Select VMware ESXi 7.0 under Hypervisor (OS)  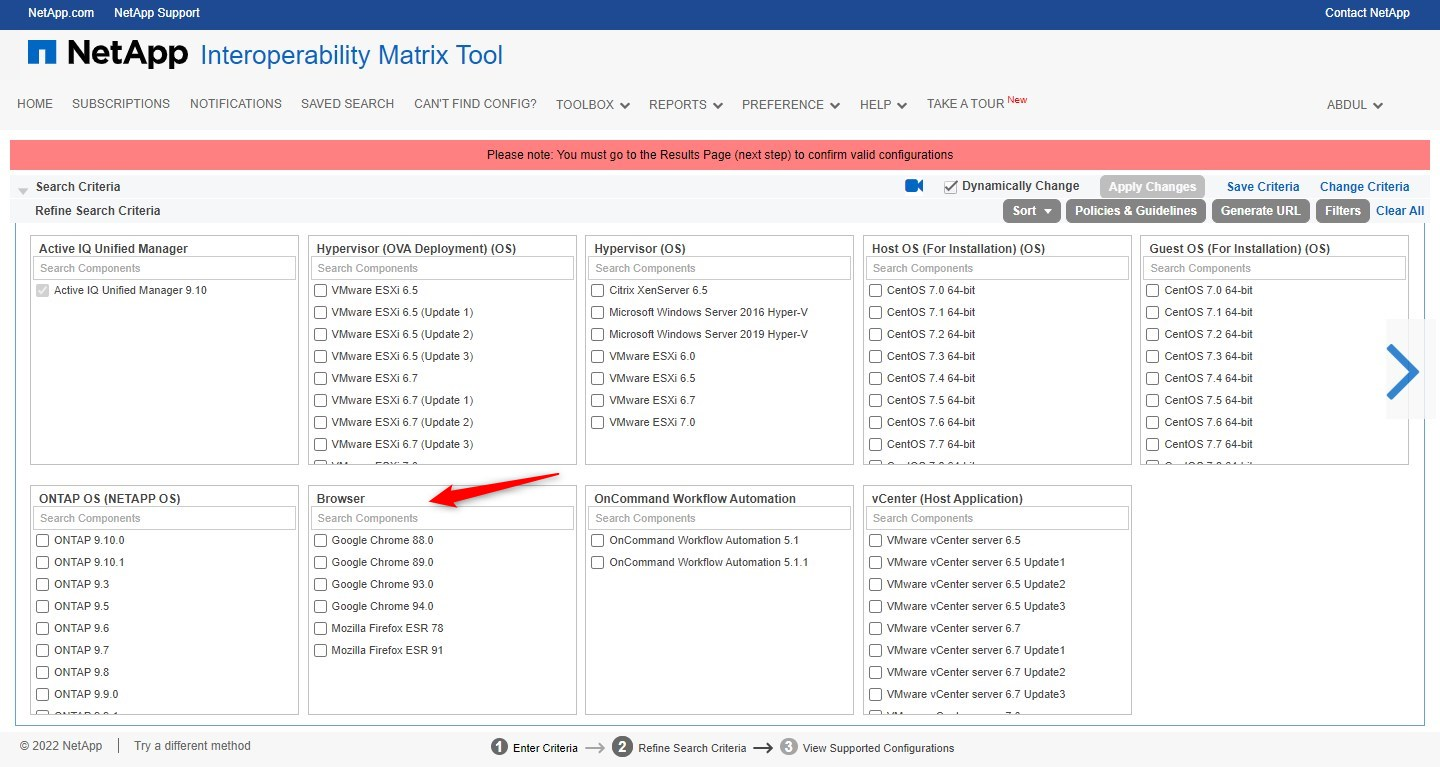point(598,423)
